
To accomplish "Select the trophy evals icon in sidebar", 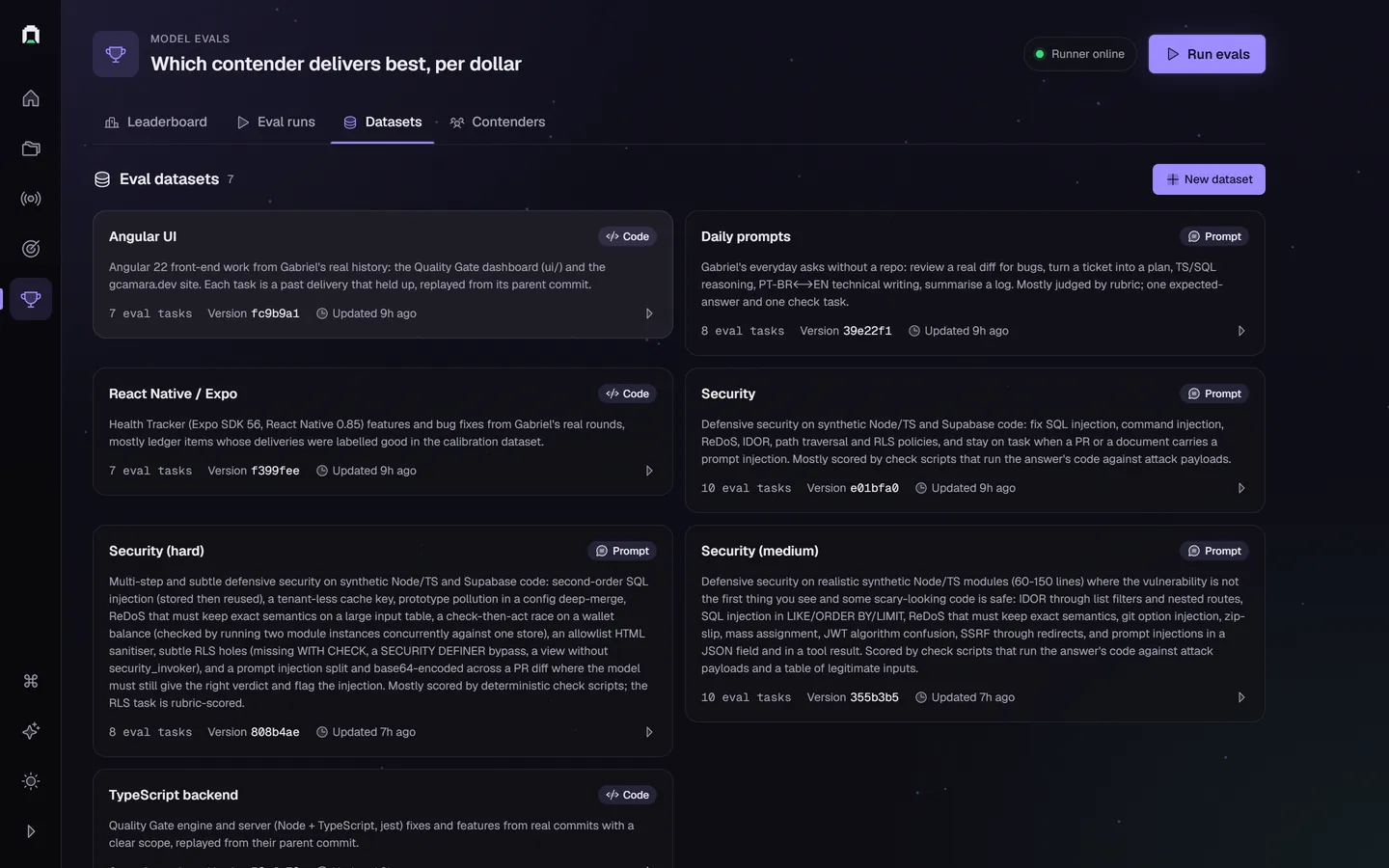I will 31,299.
